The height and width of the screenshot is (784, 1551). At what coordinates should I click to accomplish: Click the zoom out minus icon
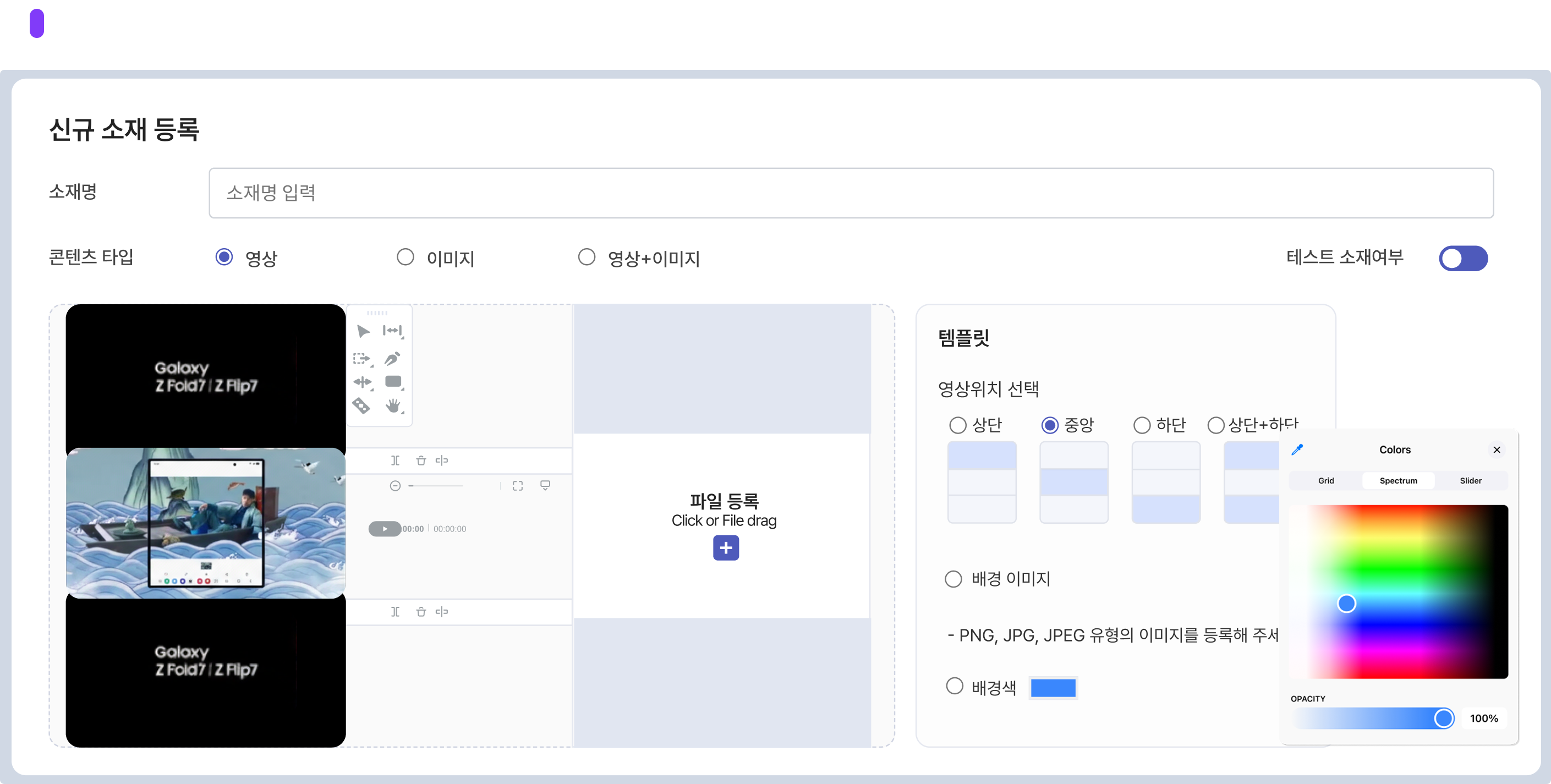pos(395,486)
